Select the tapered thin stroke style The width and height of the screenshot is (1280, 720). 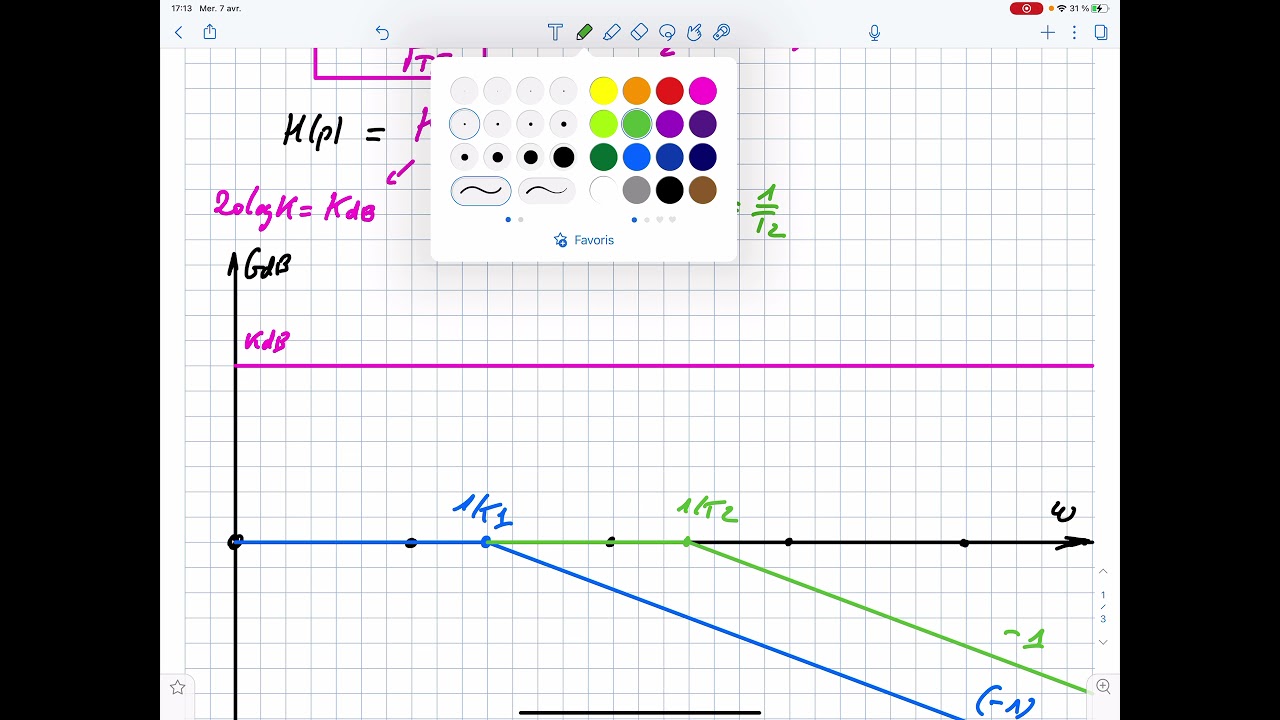point(546,190)
